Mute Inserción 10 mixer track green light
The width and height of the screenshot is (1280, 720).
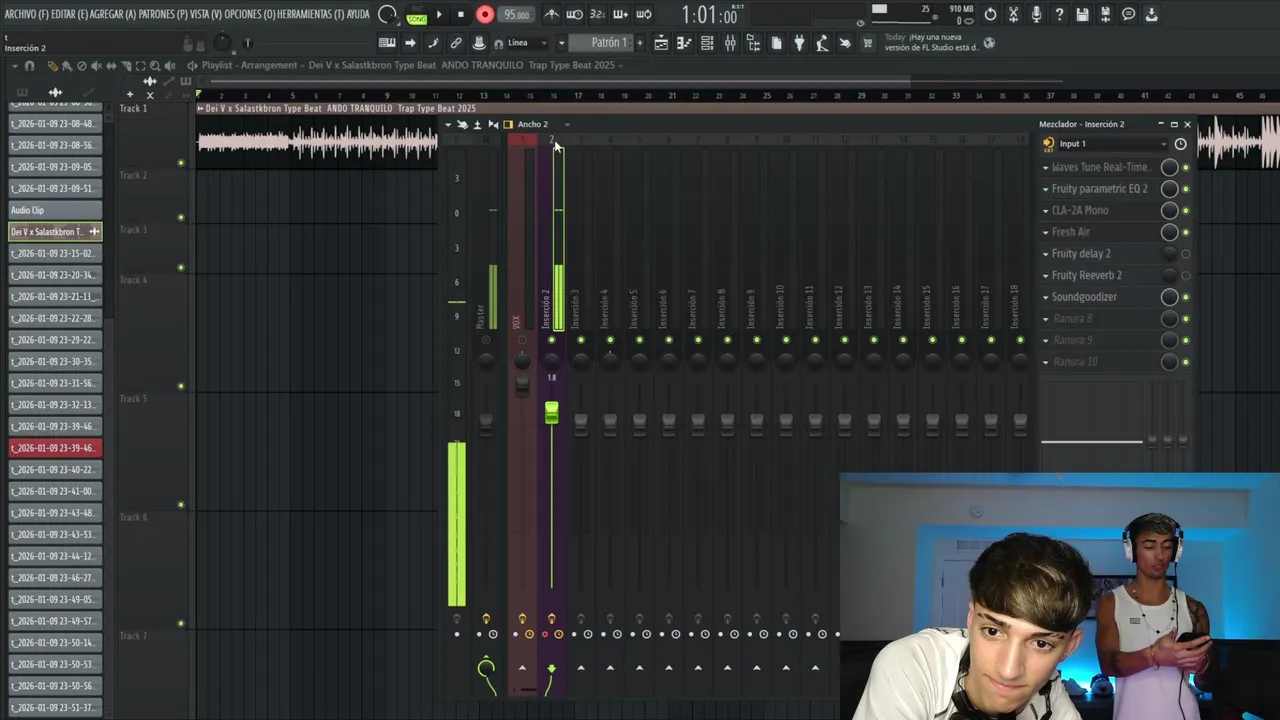(x=786, y=340)
